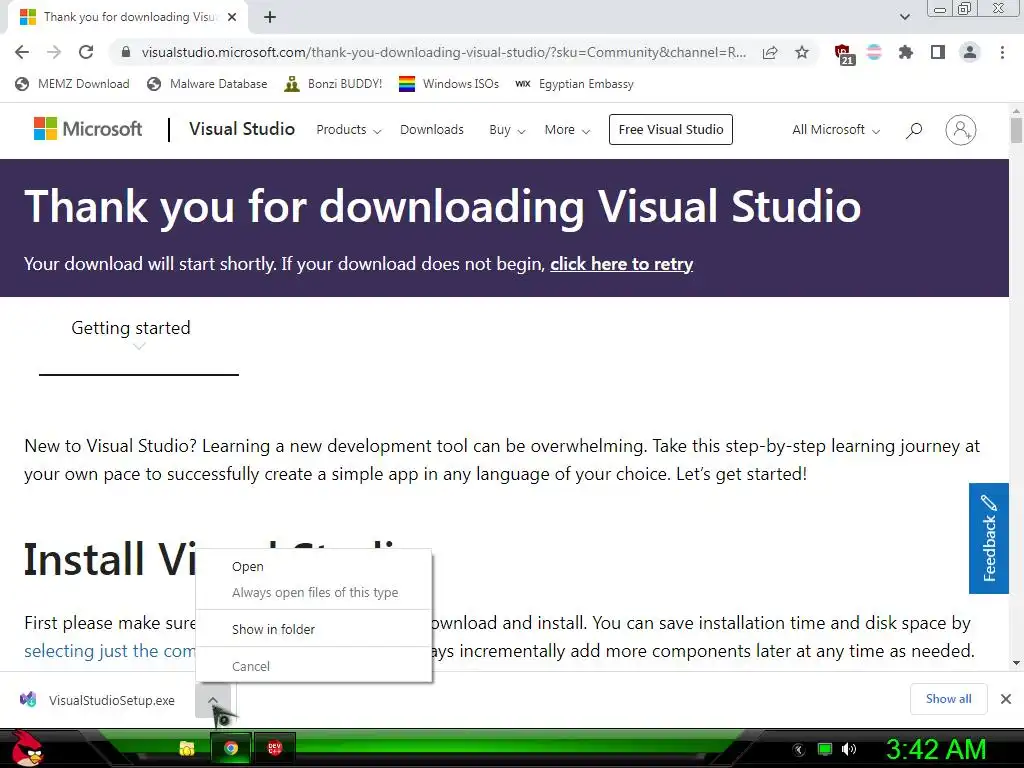Open the striped circle extension icon
The image size is (1024, 768).
tap(874, 52)
